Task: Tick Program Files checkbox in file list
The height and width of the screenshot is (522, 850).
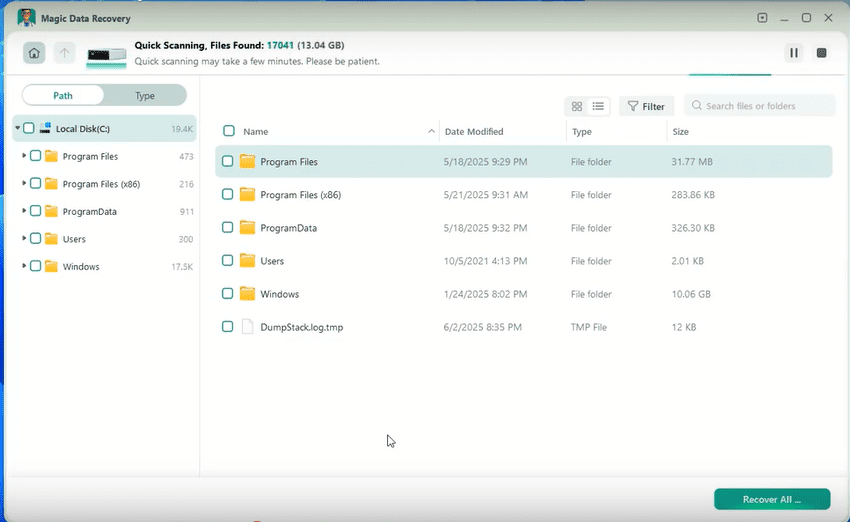Action: pos(227,162)
